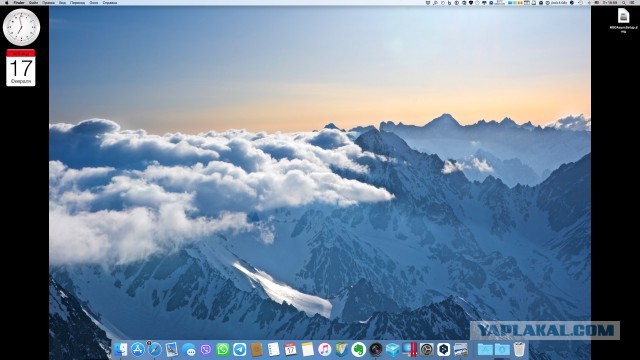Open the Apple menu
640x360 pixels.
[x=6, y=2]
